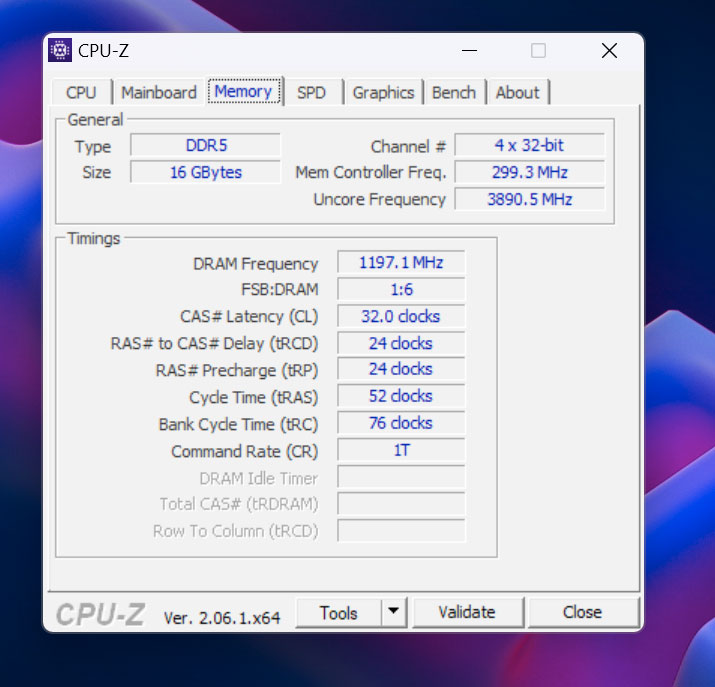Viewport: 715px width, 687px height.
Task: Click the Mem Controller Freq. label
Action: [371, 173]
